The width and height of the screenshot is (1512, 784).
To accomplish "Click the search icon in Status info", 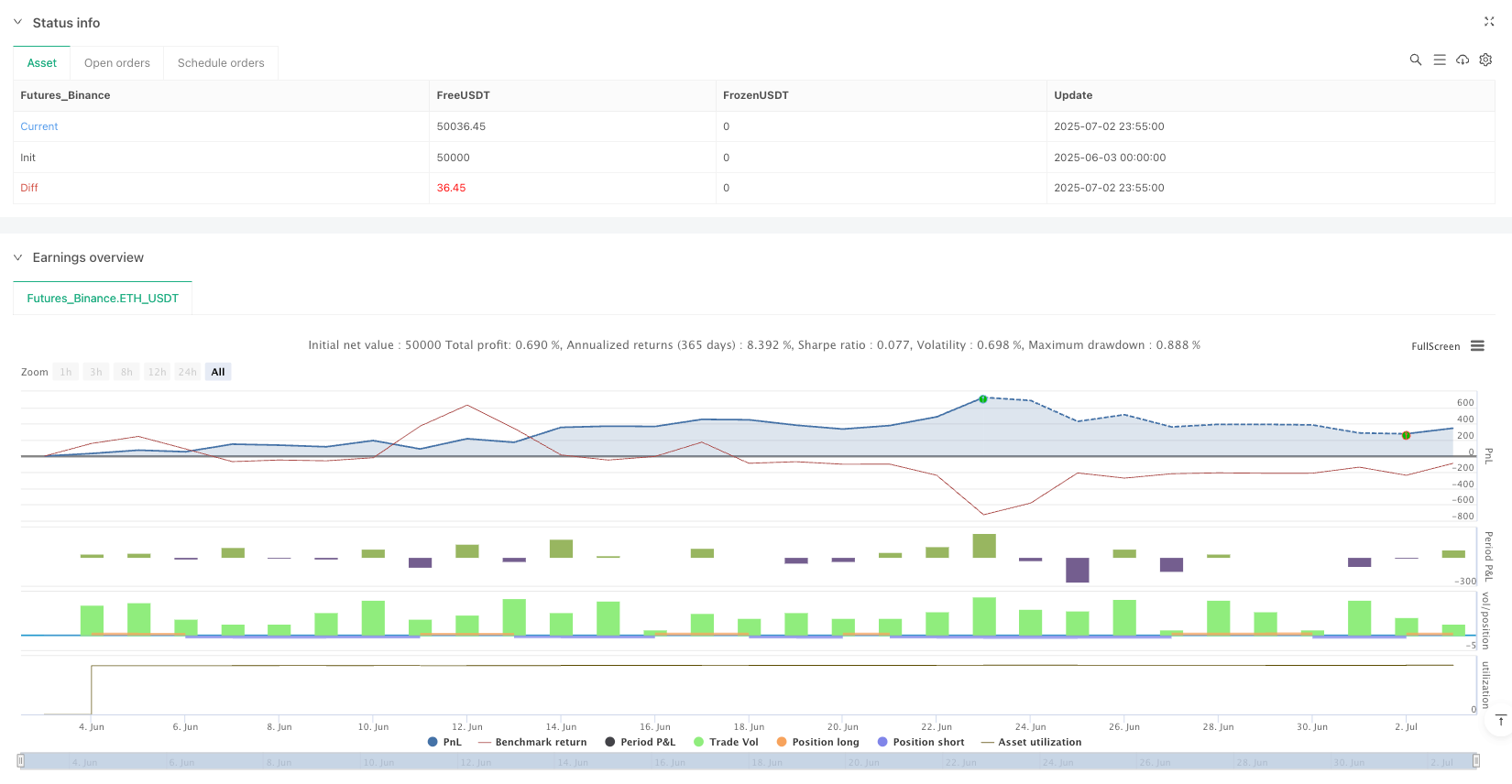I will tap(1415, 60).
